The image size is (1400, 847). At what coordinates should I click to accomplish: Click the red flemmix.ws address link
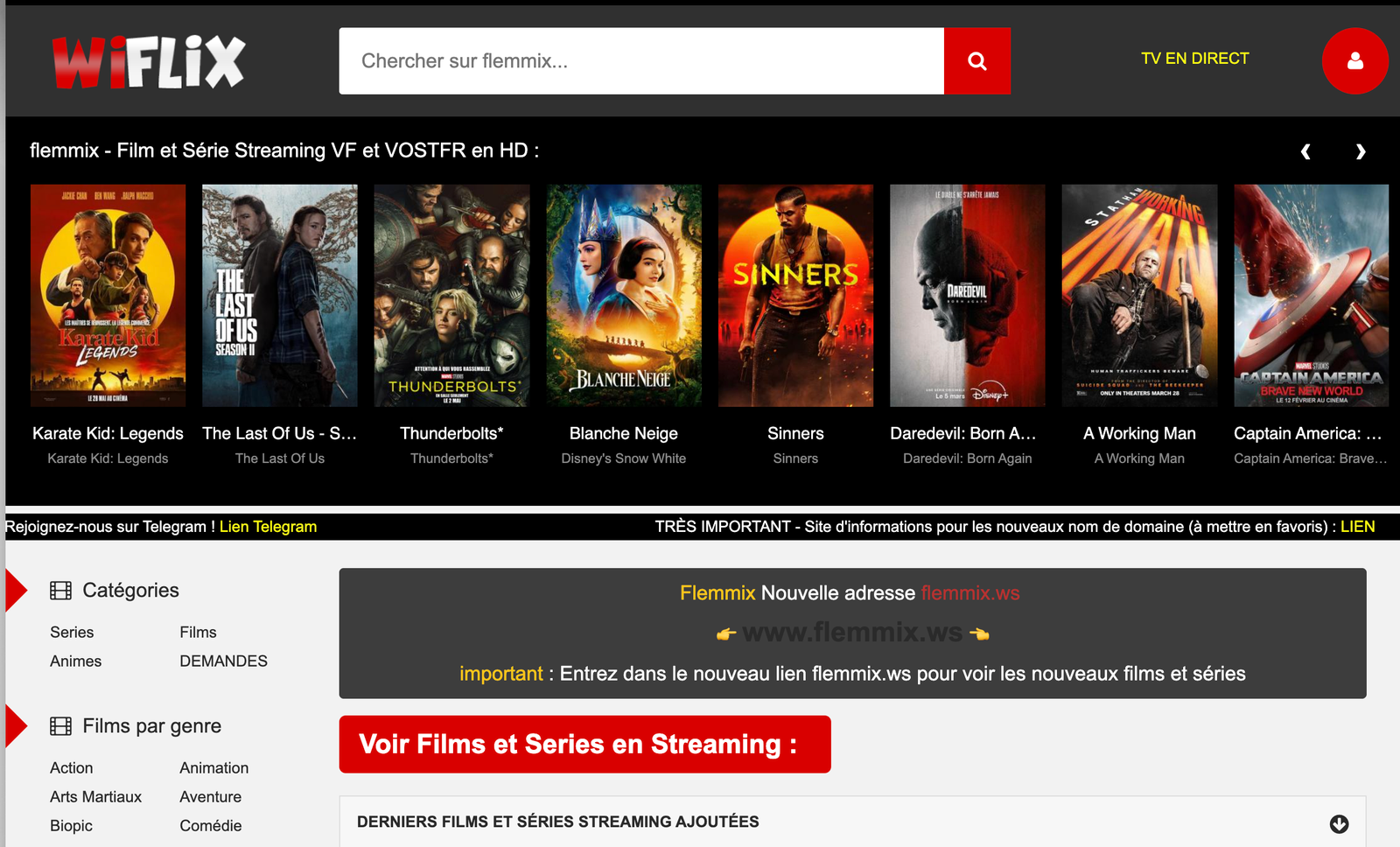pos(970,593)
